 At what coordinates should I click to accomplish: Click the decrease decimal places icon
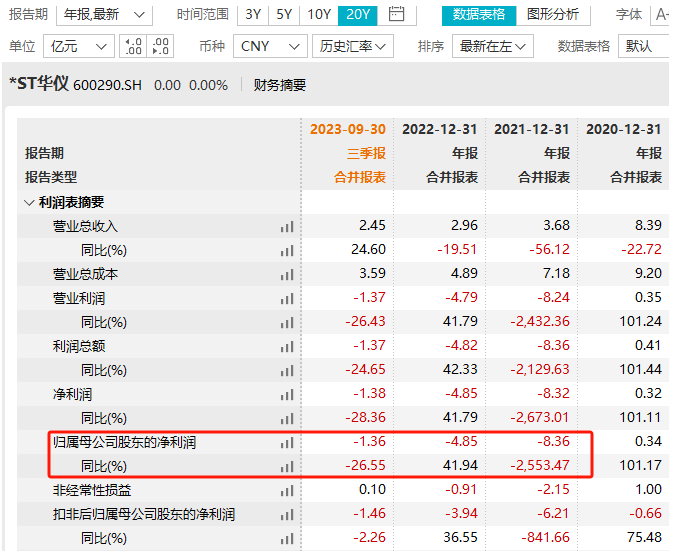click(x=160, y=46)
